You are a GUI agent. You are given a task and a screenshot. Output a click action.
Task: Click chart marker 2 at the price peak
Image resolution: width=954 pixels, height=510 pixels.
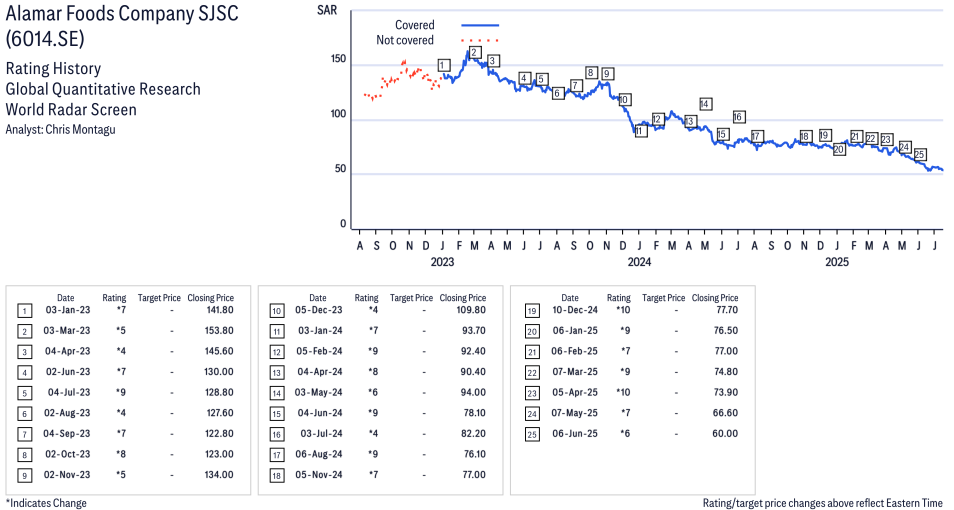point(475,52)
